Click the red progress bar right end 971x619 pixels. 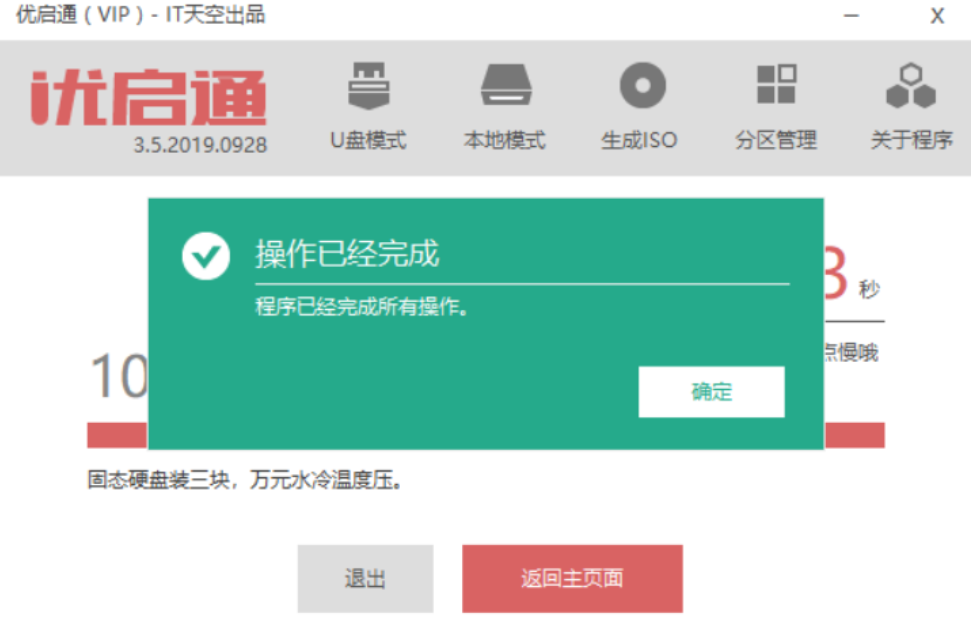(x=855, y=435)
